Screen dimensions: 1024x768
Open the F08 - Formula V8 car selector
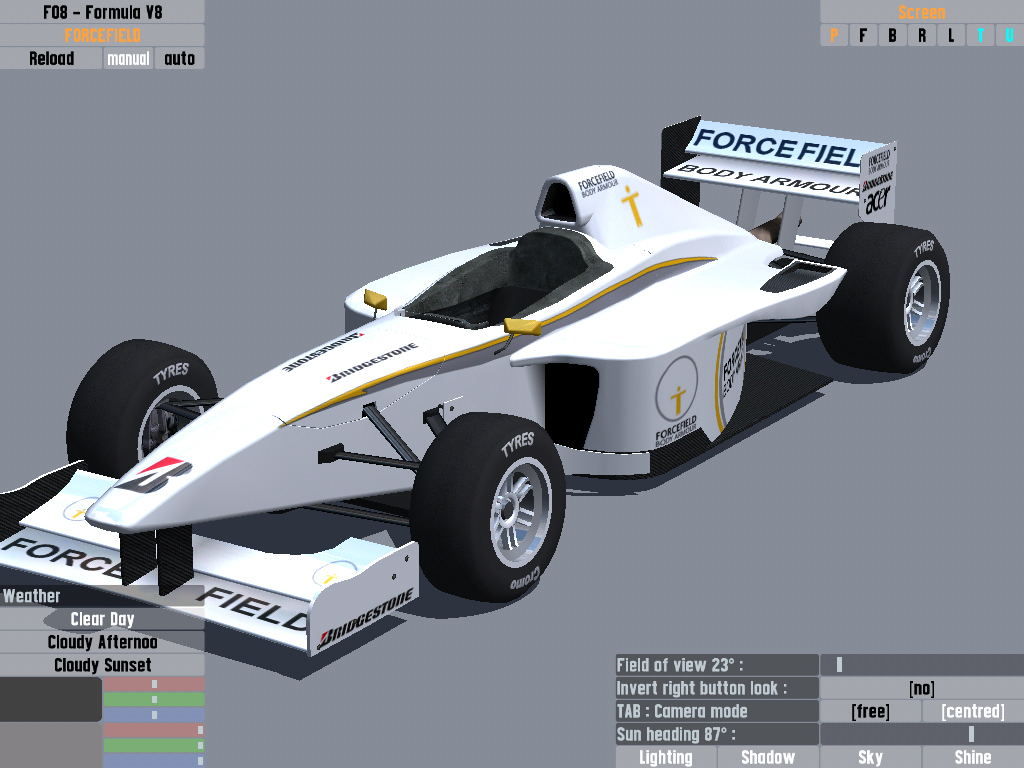(x=102, y=12)
